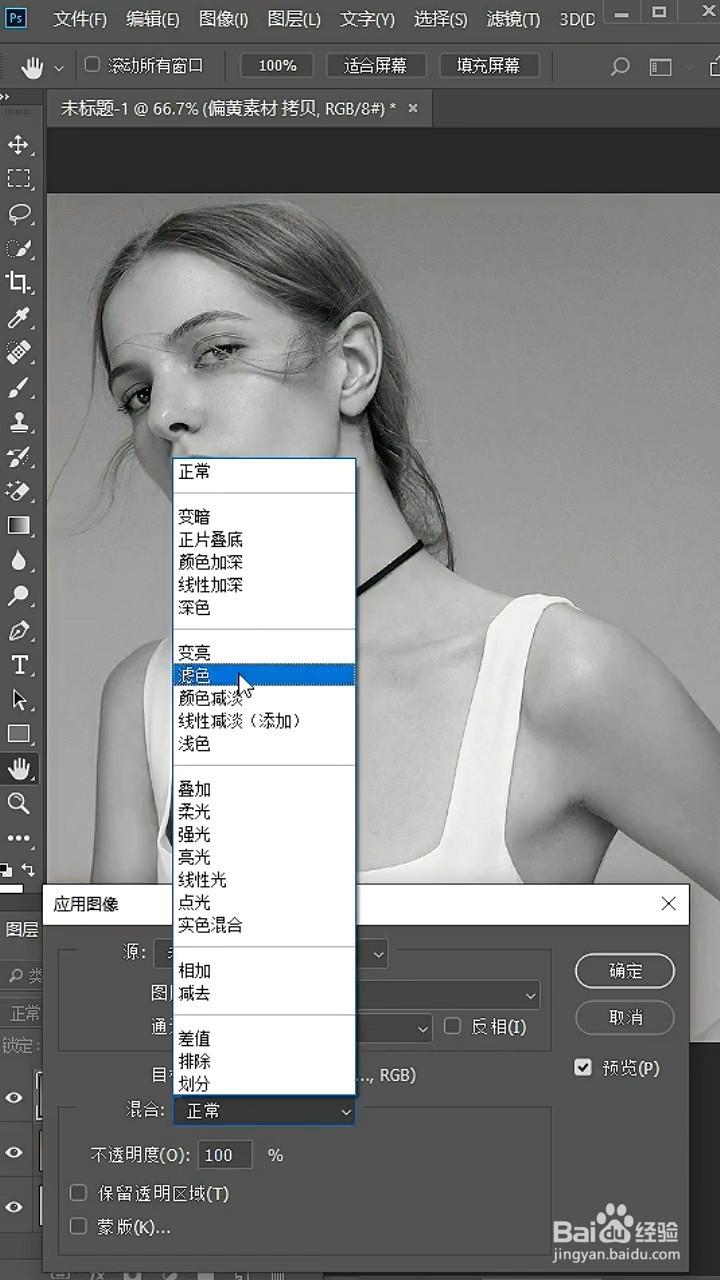Swap foreground and background colors

pyautogui.click(x=28, y=870)
